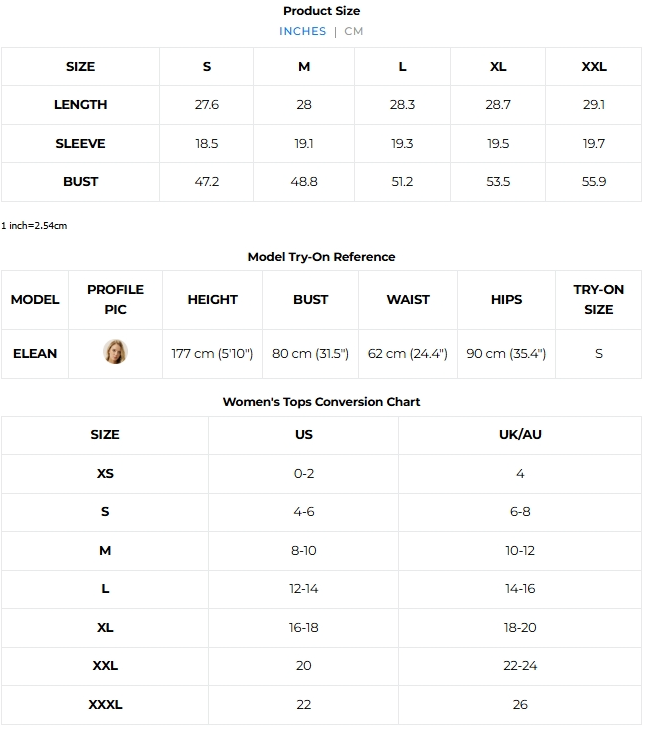Switch size units to CM
The width and height of the screenshot is (645, 732).
tap(354, 31)
